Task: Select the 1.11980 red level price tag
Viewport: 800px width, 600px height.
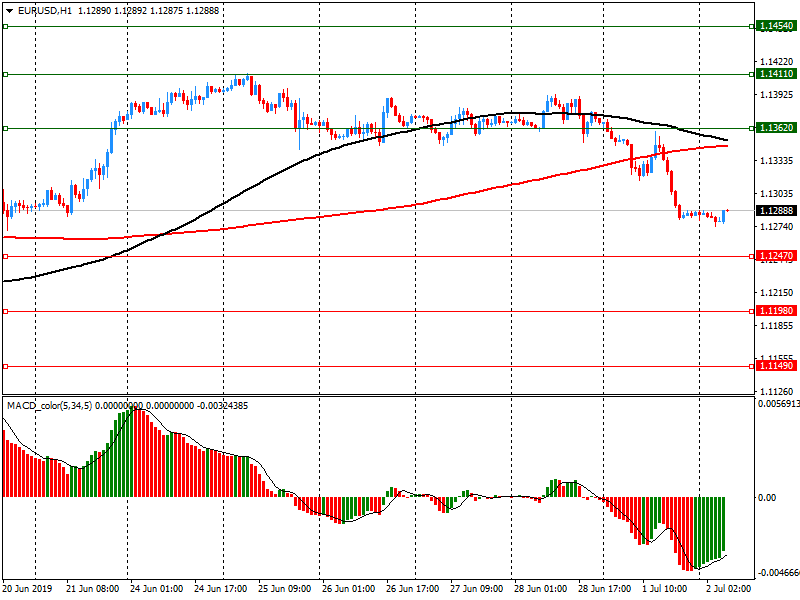Action: [x=777, y=311]
